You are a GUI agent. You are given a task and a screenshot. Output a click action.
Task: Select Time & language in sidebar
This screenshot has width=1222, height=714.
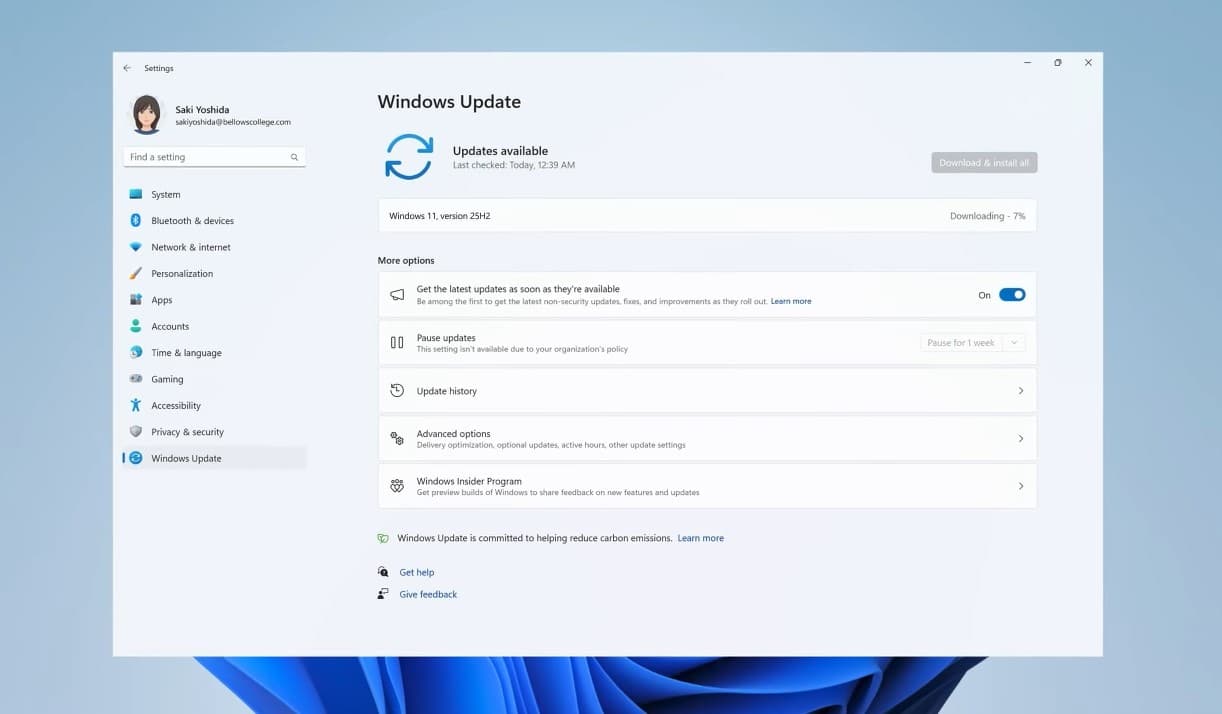click(186, 353)
